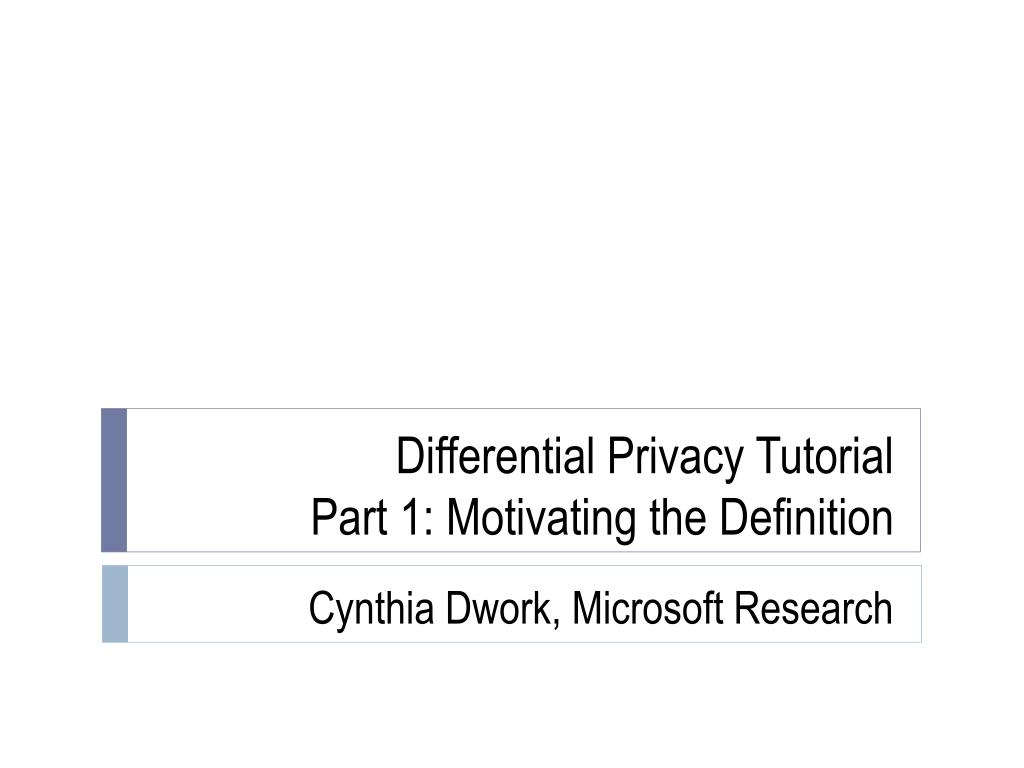Image resolution: width=1024 pixels, height=768 pixels.
Task: Click empty space inside subtitle box left of Cynthia
Action: [x=216, y=604]
